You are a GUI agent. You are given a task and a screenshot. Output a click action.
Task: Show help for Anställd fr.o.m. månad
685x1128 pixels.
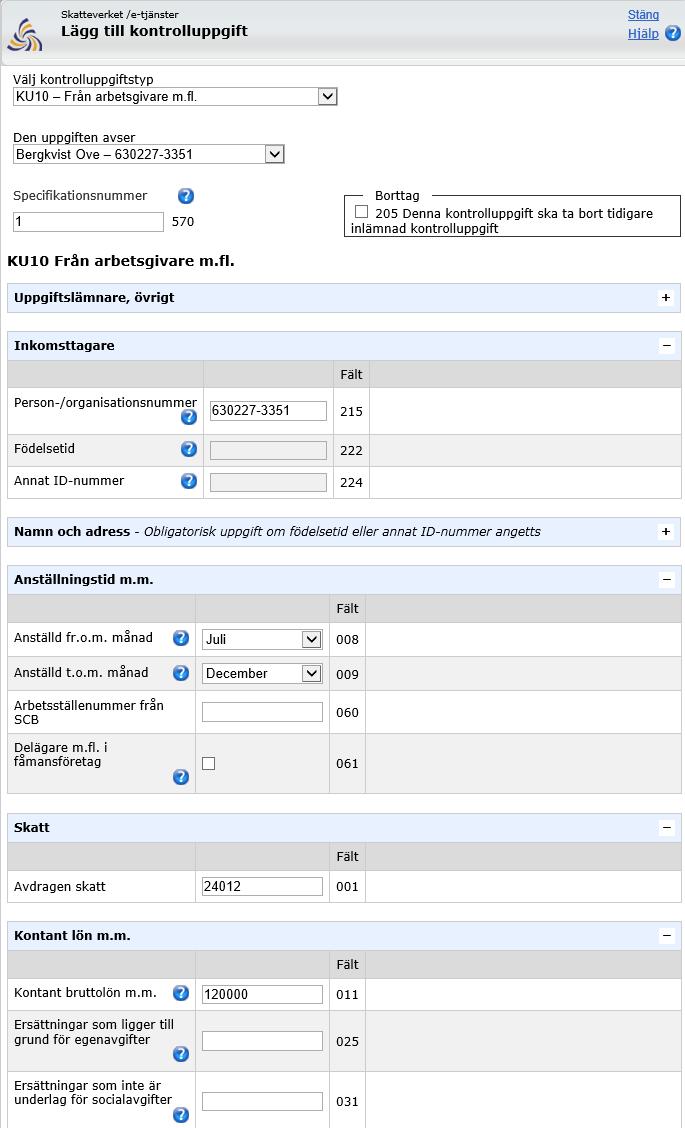pos(181,637)
